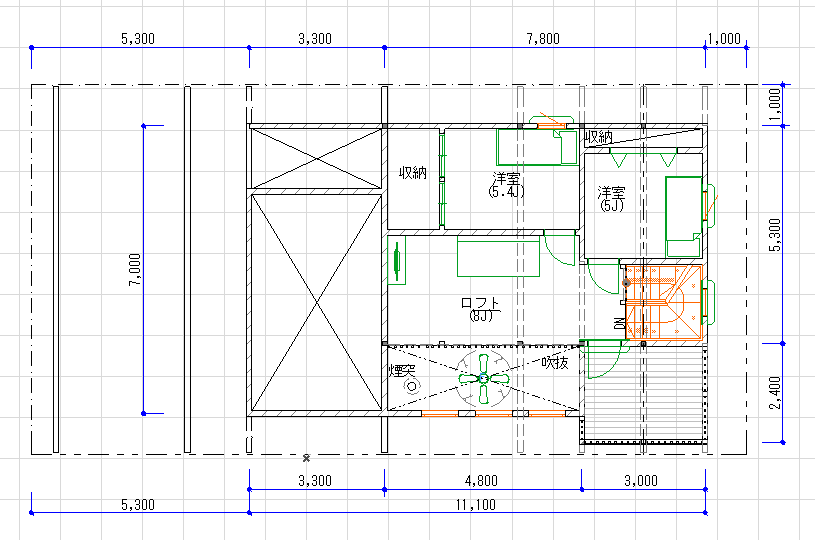Click the rectangular furniture above the ロフト label
The width and height of the screenshot is (815, 540).
(x=499, y=257)
